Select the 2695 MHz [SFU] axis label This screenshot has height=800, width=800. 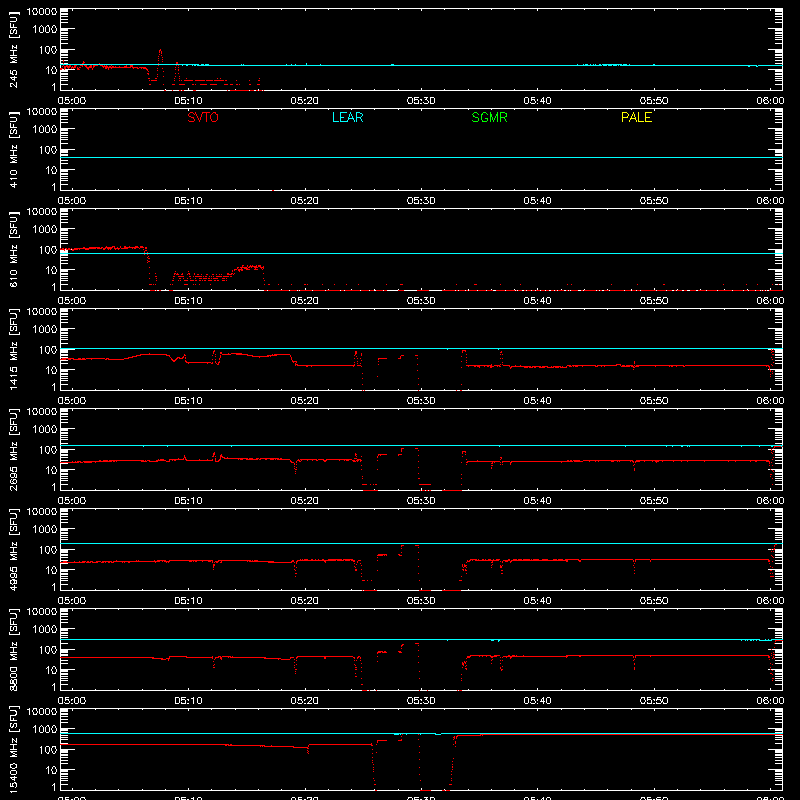coord(13,449)
